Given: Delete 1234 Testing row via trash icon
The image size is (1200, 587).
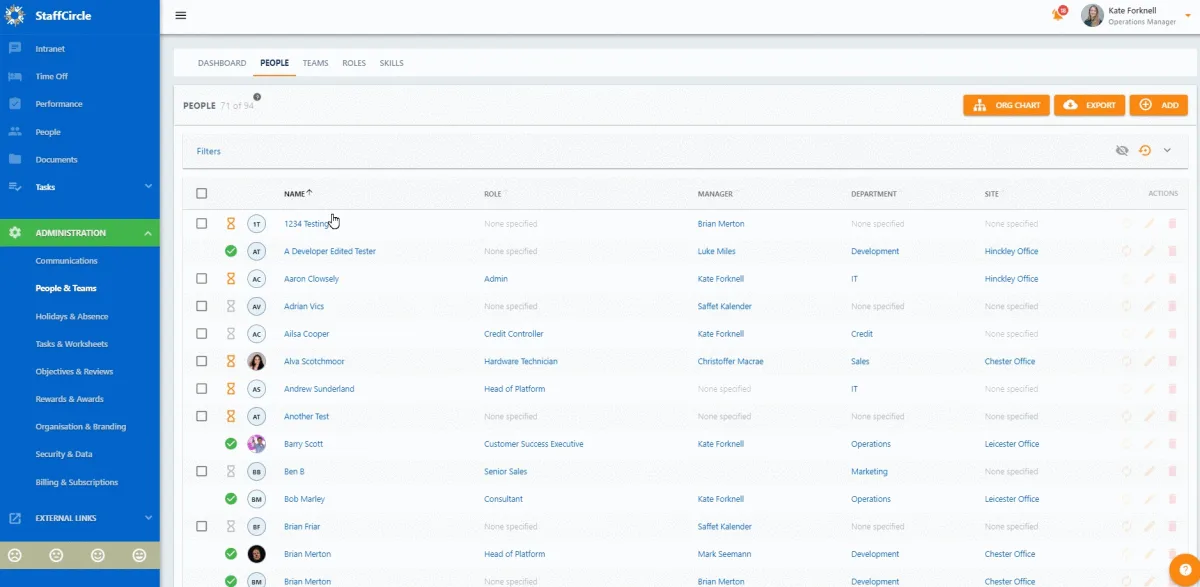Looking at the screenshot, I should (x=1172, y=224).
